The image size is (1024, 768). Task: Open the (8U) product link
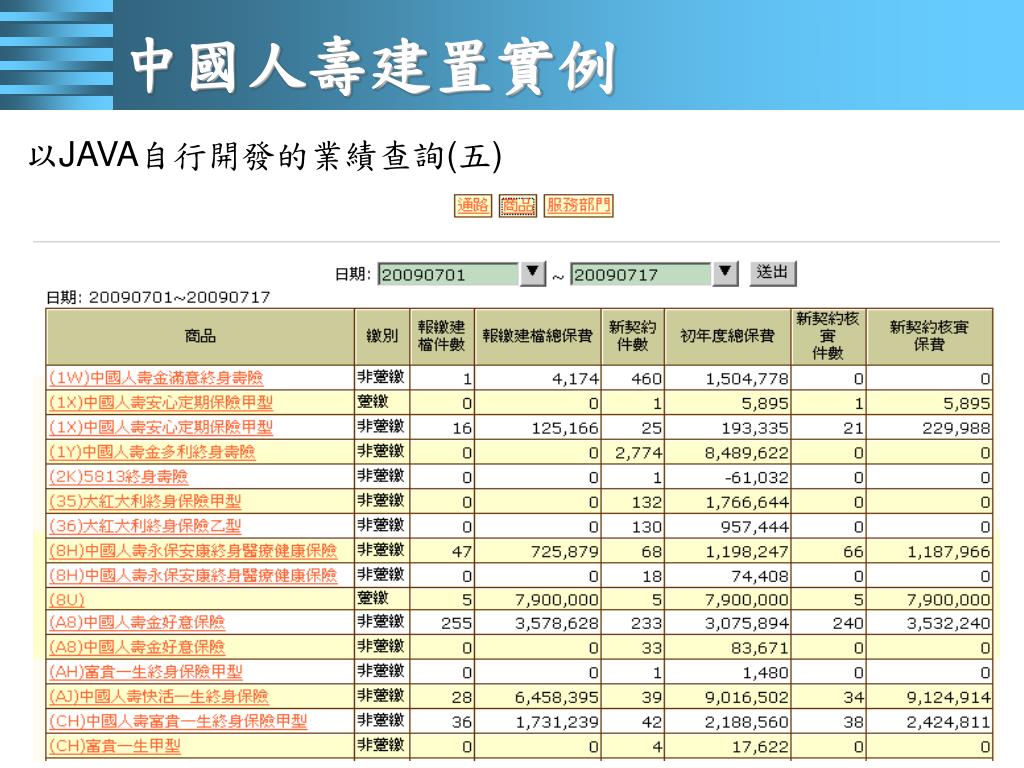(x=67, y=600)
